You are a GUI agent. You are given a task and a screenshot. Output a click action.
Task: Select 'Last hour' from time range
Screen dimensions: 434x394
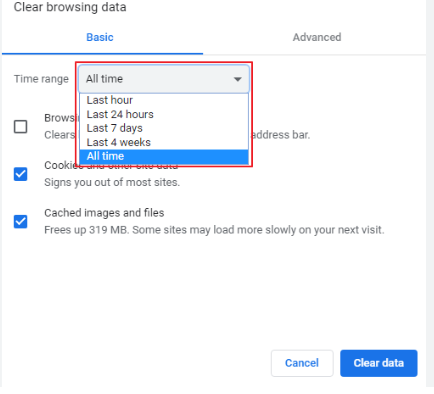pos(164,100)
